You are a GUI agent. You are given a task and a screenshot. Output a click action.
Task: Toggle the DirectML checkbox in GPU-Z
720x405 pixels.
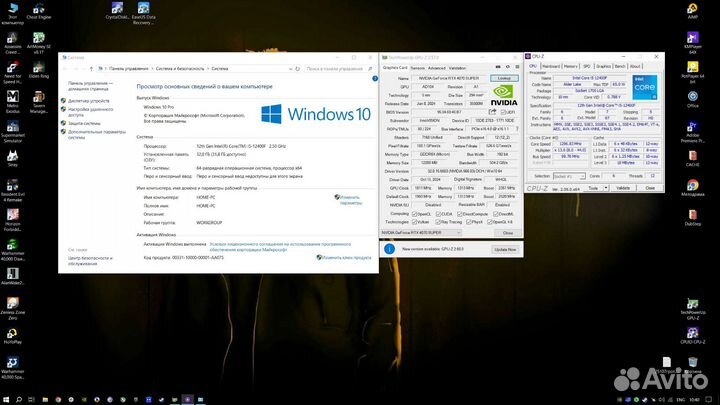pos(495,214)
